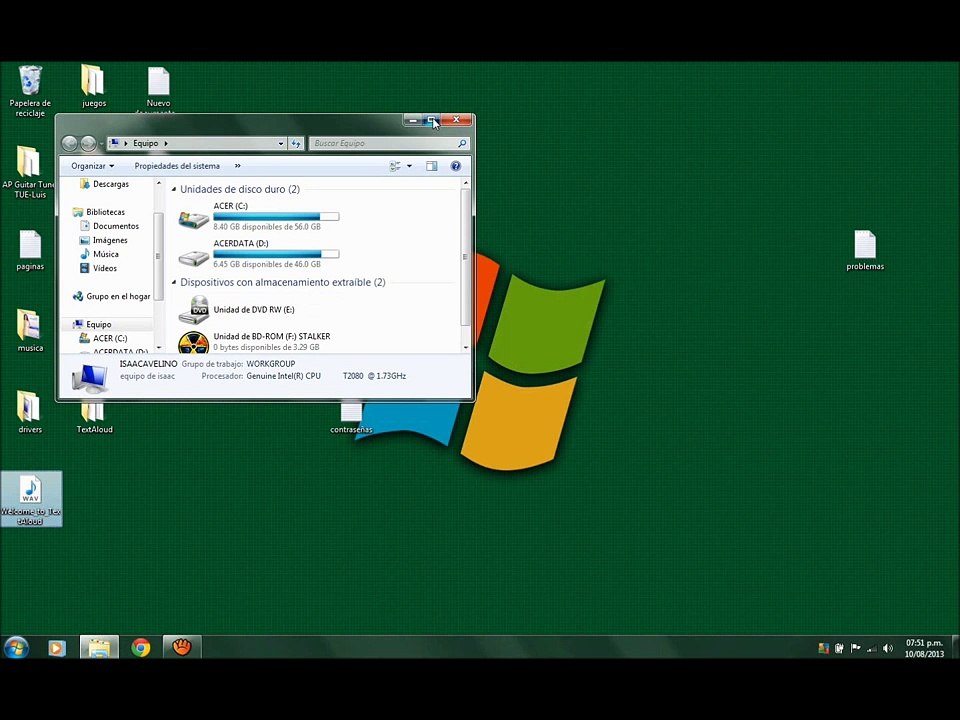The width and height of the screenshot is (960, 720).
Task: Open the Action Center flag tray icon
Action: pyautogui.click(x=855, y=648)
